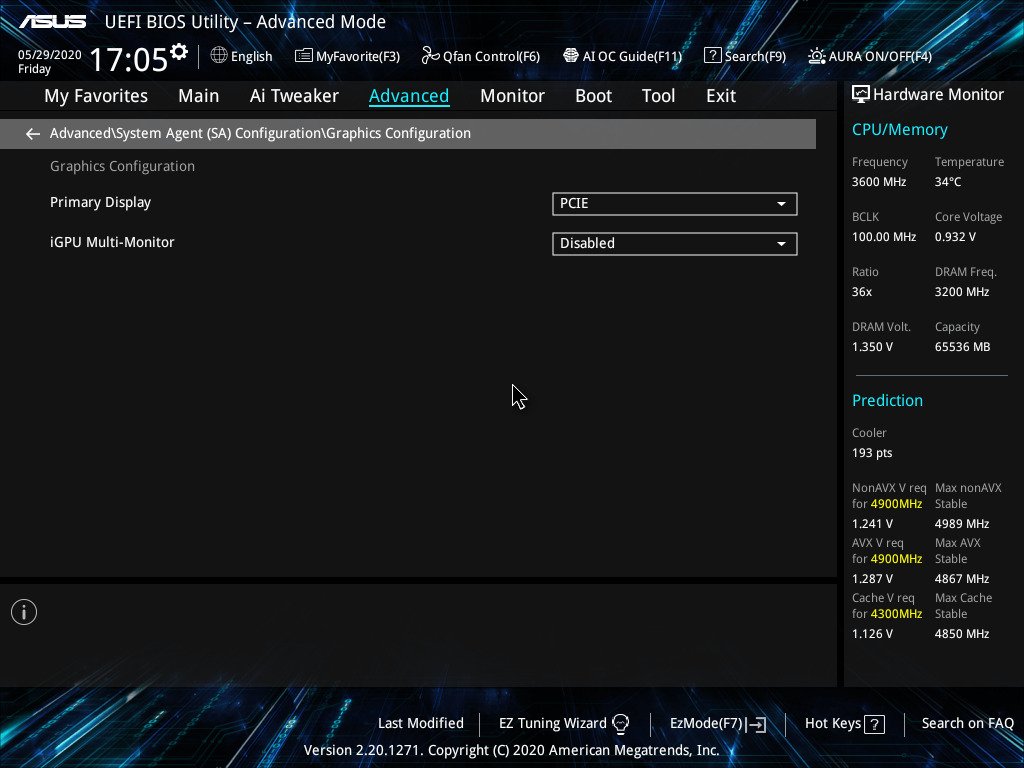Click the 3600 MHz frequency value
Screen dimensions: 1024x768
click(879, 182)
